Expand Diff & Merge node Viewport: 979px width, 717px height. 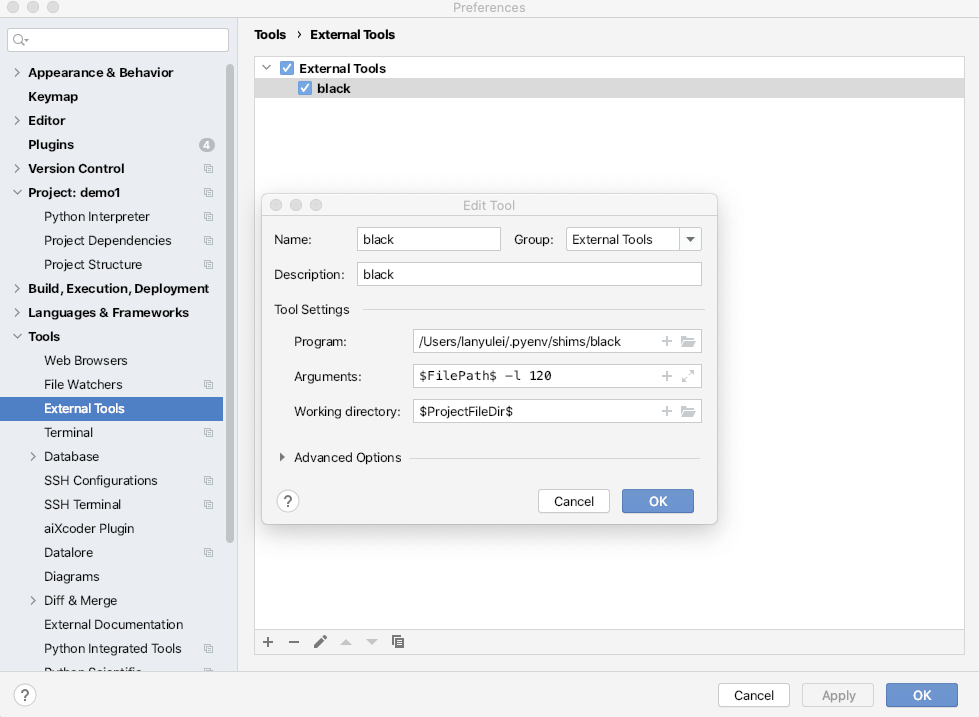pyautogui.click(x=33, y=600)
